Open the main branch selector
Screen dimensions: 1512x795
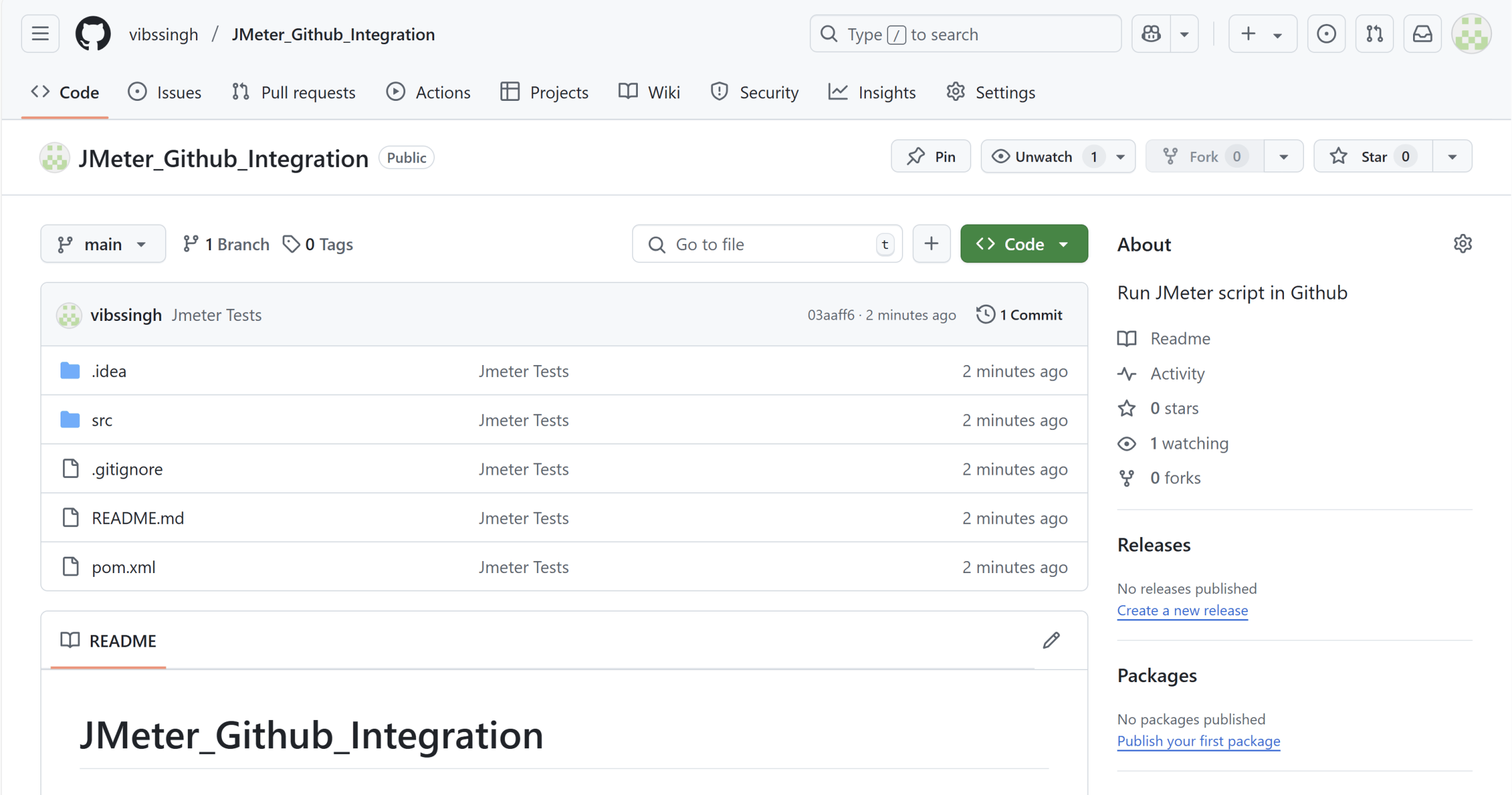103,244
